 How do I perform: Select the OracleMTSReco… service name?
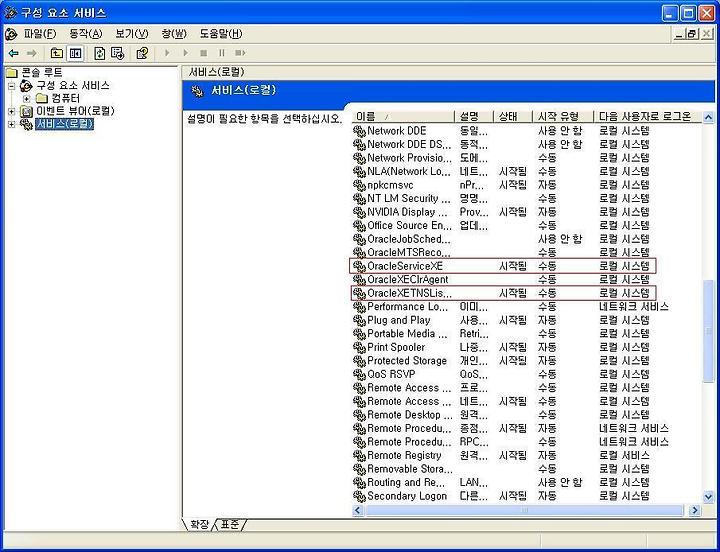point(409,253)
